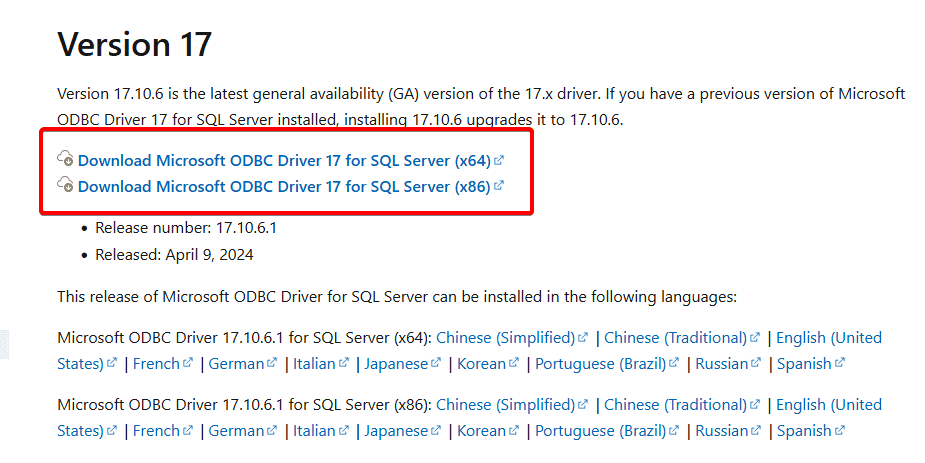
Task: Choose the Italian x64 driver download
Action: pyautogui.click(x=314, y=364)
